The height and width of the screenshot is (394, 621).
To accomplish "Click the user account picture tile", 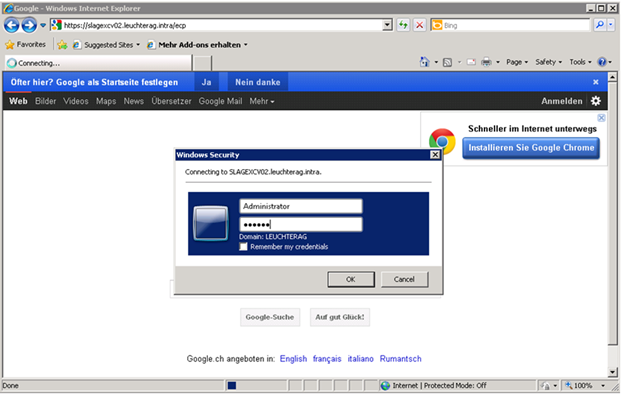I will [211, 224].
